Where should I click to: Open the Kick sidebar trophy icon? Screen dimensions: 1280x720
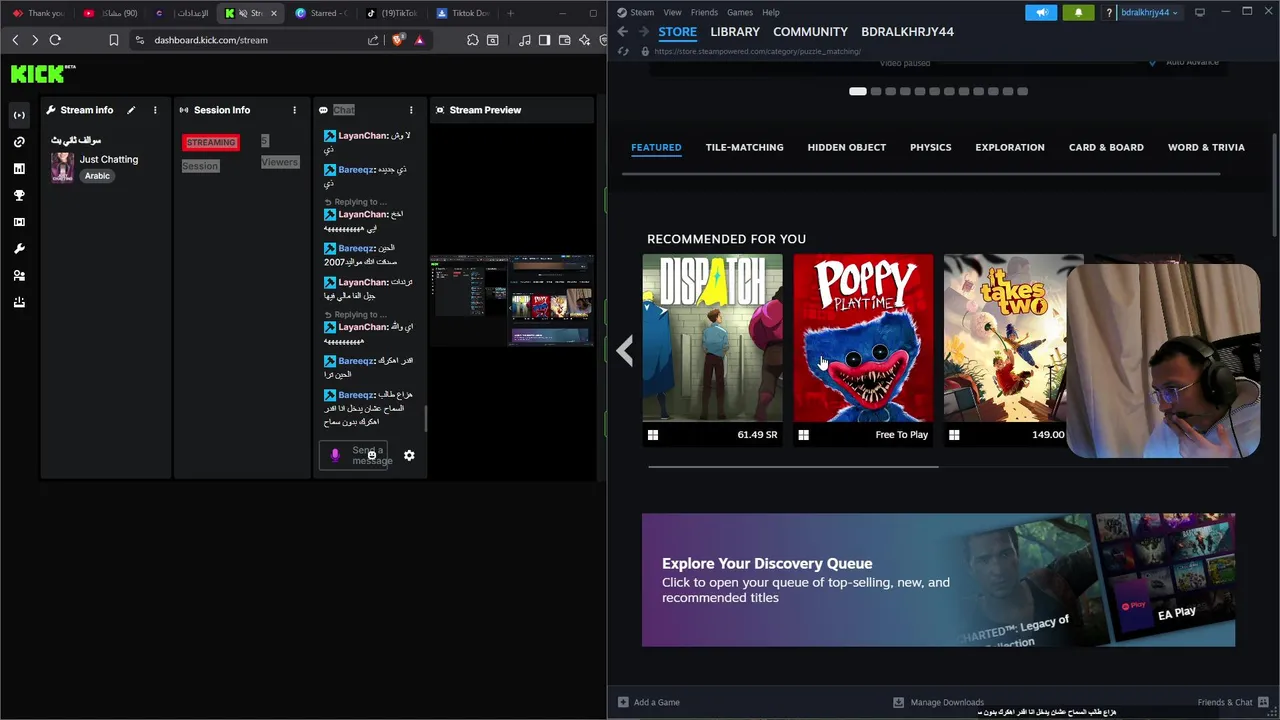click(19, 195)
